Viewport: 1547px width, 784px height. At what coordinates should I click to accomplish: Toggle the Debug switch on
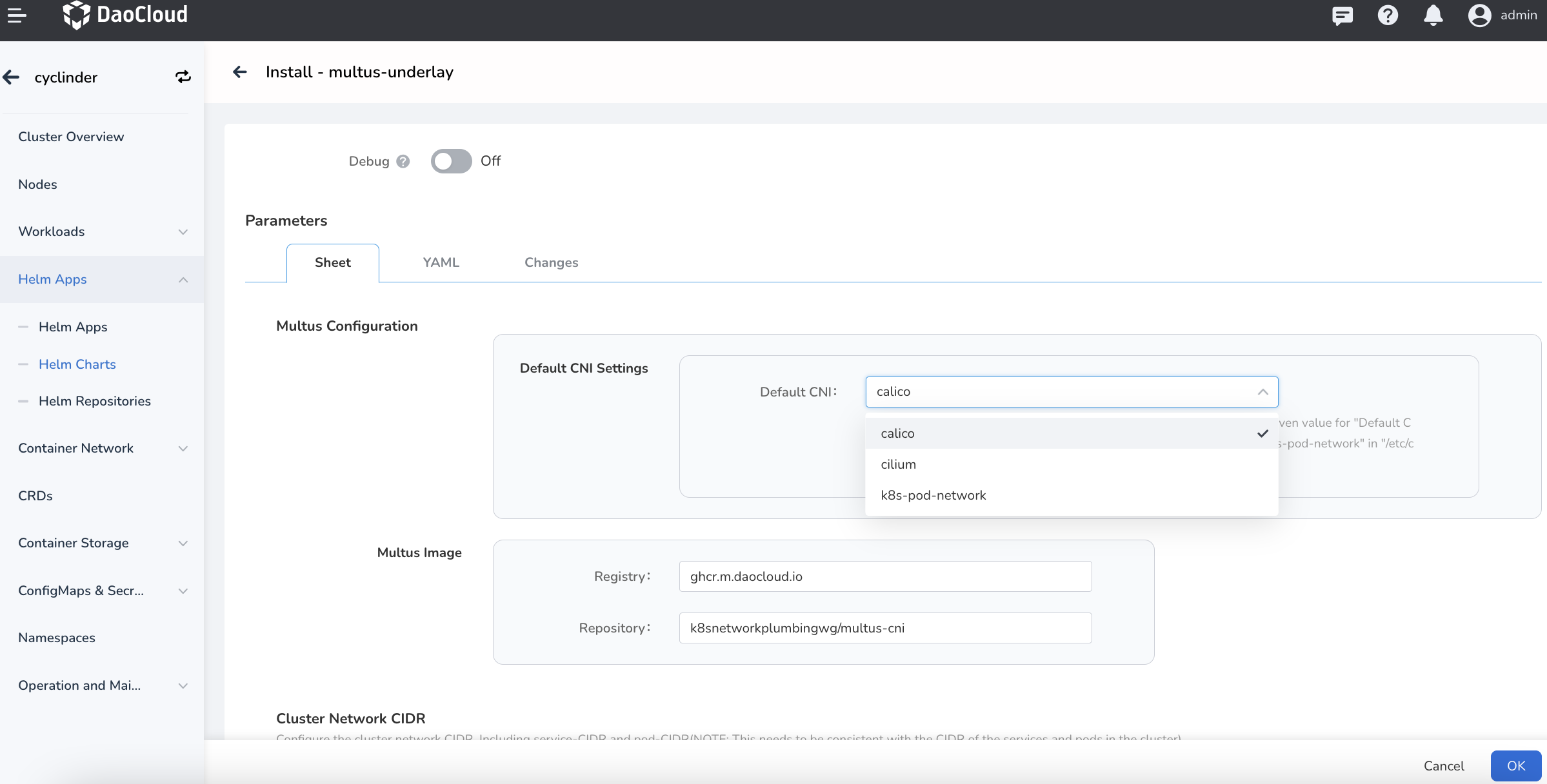451,161
